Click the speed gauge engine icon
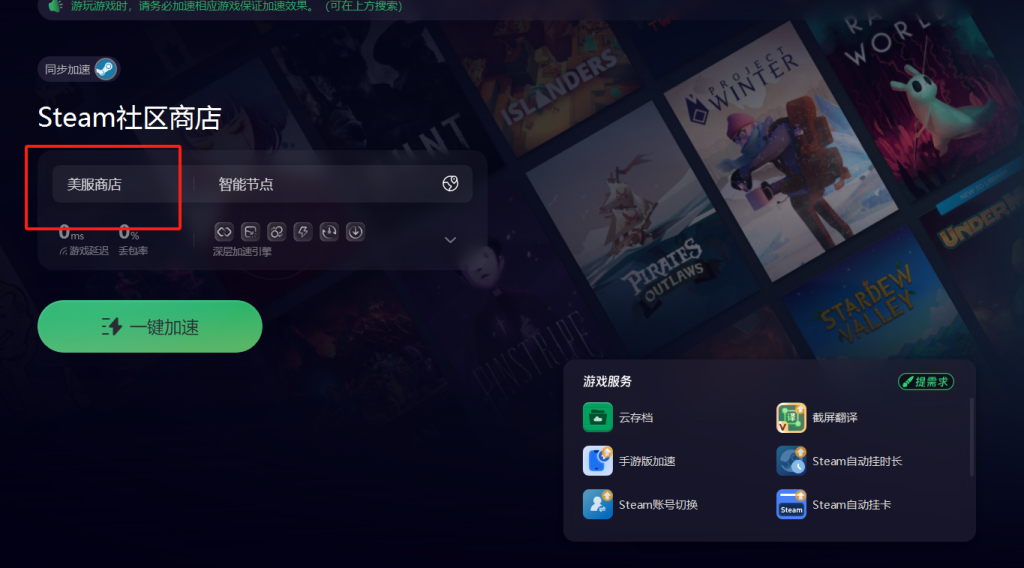 329,232
